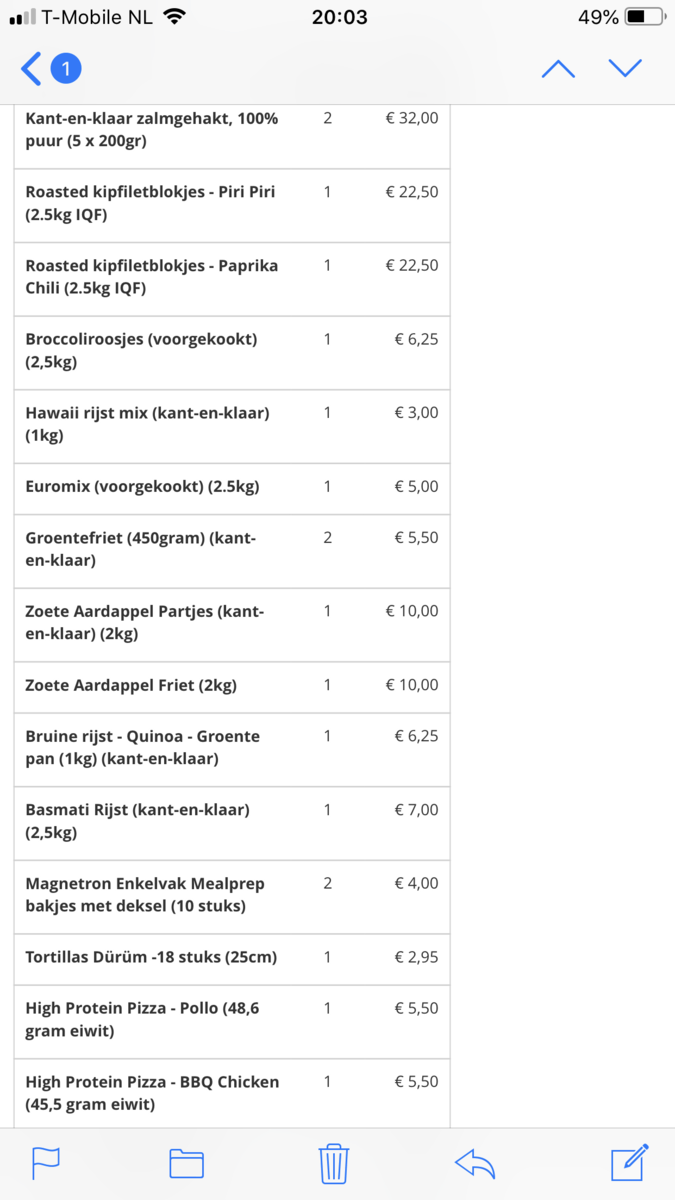Tap the € 32,00 zalmgehakt price
This screenshot has width=675, height=1200.
[411, 118]
